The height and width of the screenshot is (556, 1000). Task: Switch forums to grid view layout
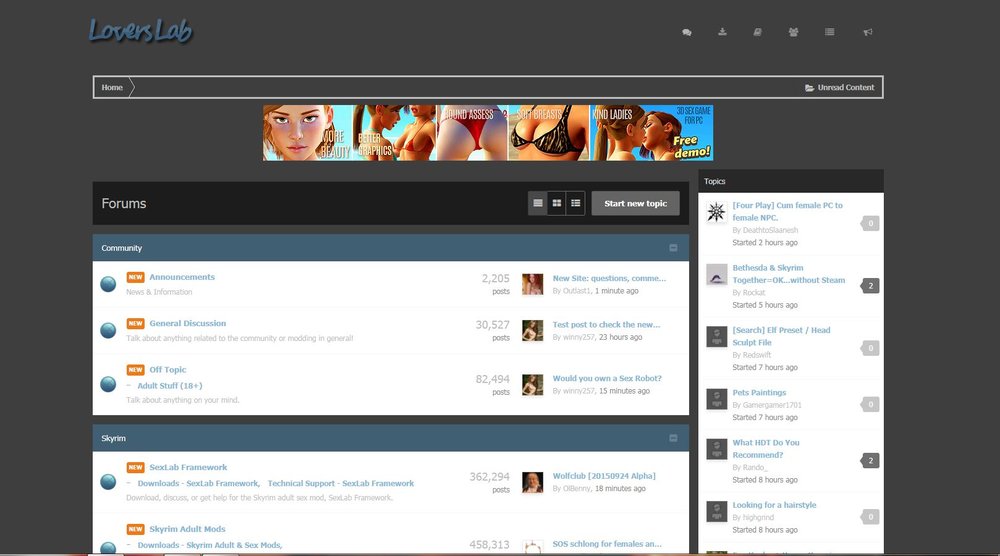[557, 203]
